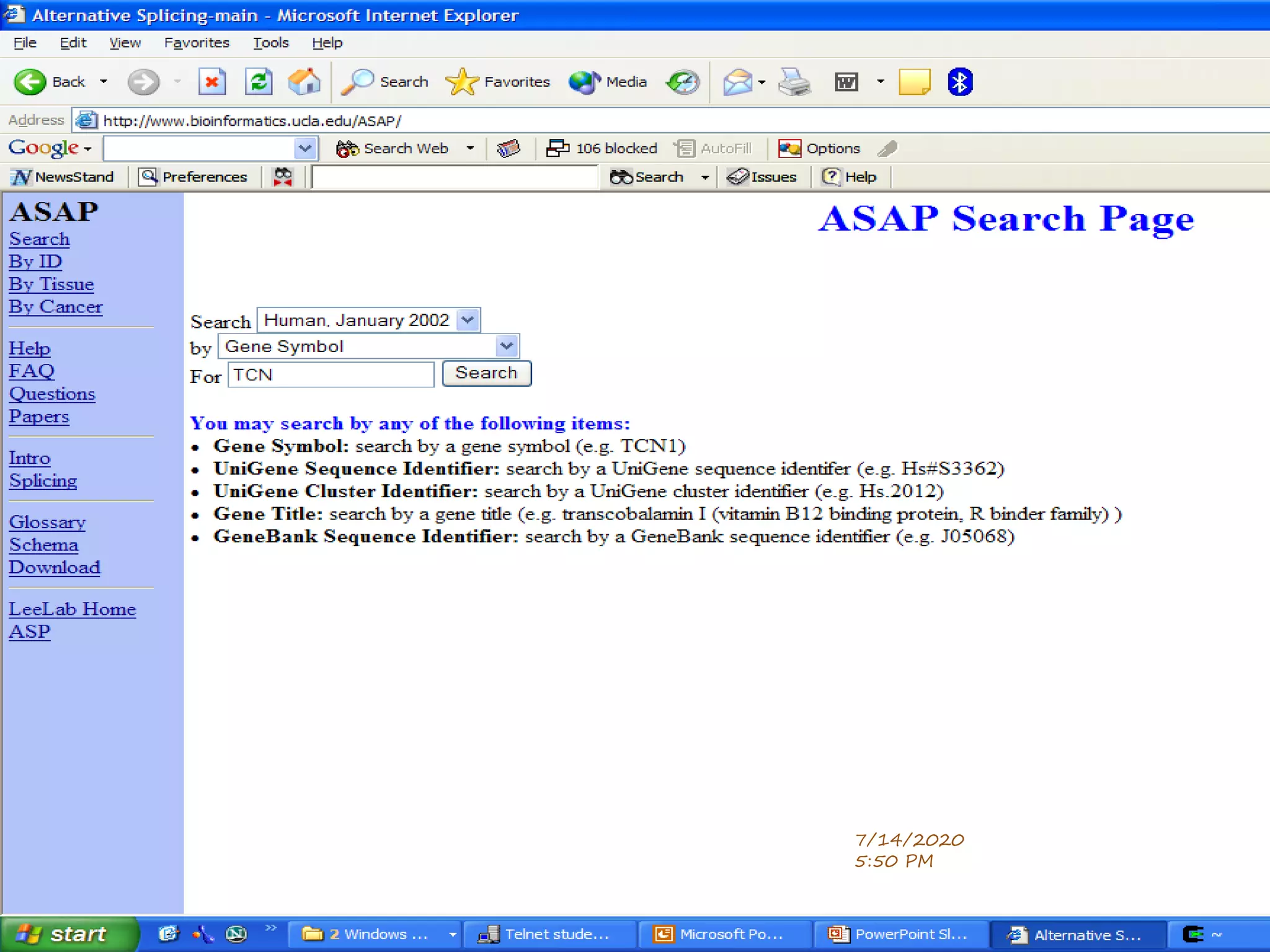The image size is (1270, 952).
Task: Click the Stop loading red X icon
Action: click(211, 82)
